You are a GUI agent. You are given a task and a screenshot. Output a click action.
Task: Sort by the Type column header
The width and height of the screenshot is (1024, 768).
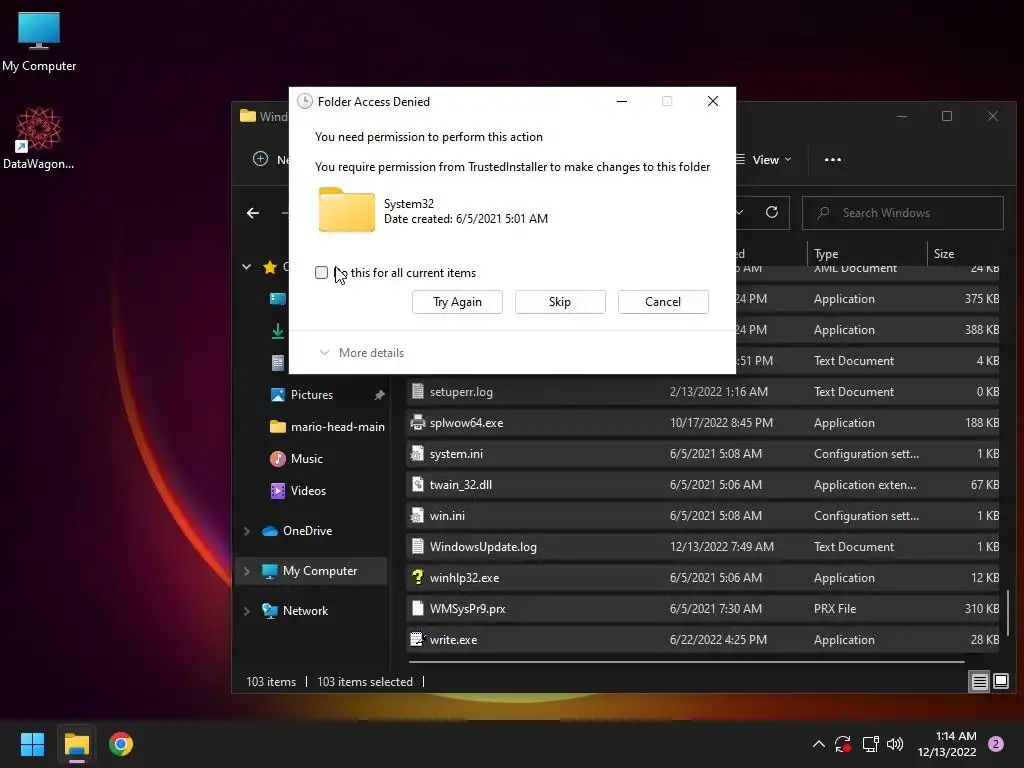point(826,253)
